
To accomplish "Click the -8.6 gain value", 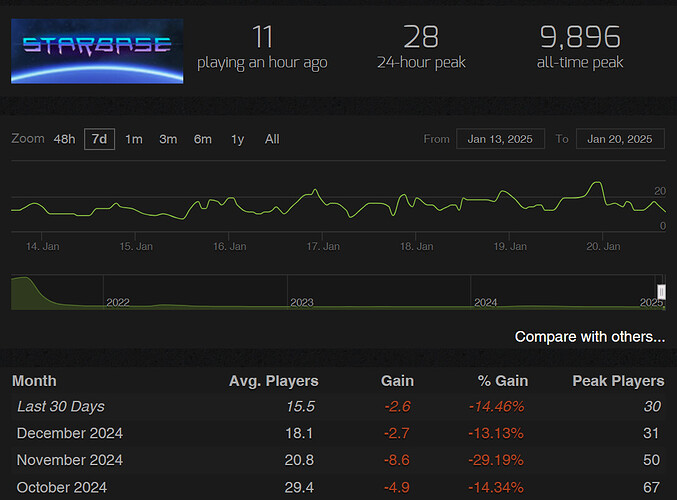I will coord(396,460).
